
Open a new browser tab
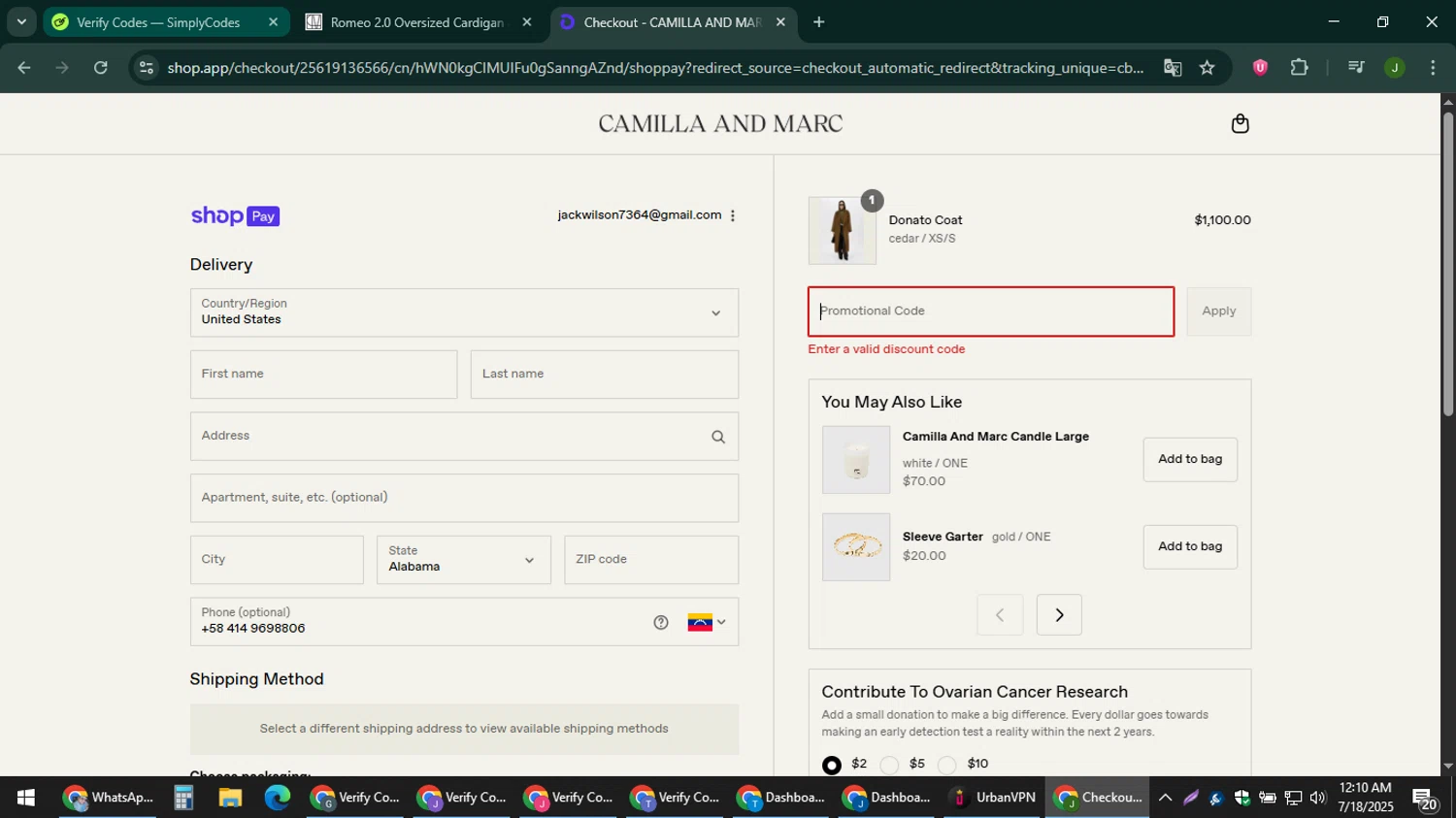tap(818, 21)
